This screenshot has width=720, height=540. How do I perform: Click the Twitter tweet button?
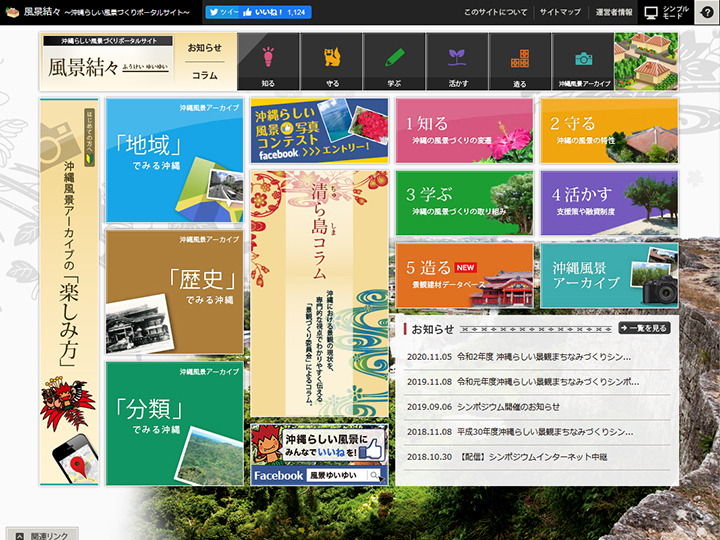[223, 12]
